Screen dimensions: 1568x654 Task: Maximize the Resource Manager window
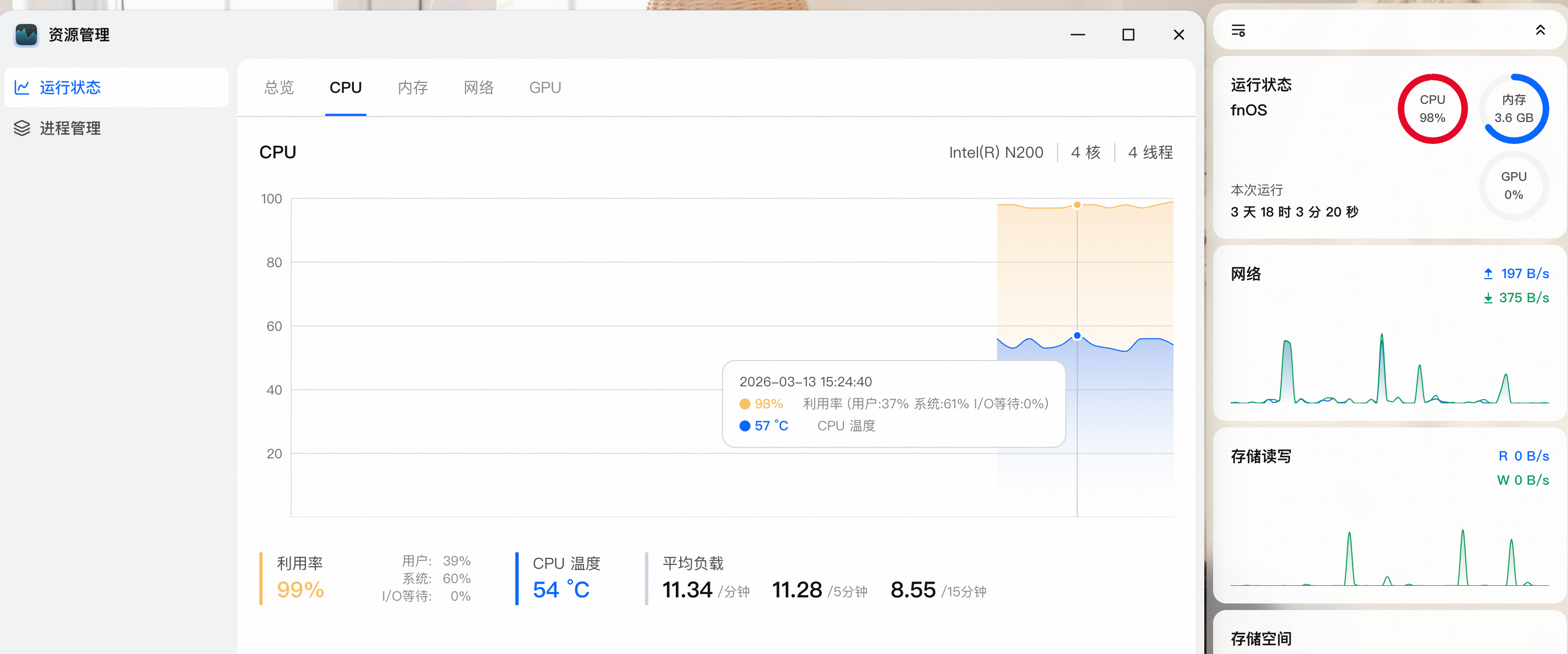click(x=1128, y=35)
